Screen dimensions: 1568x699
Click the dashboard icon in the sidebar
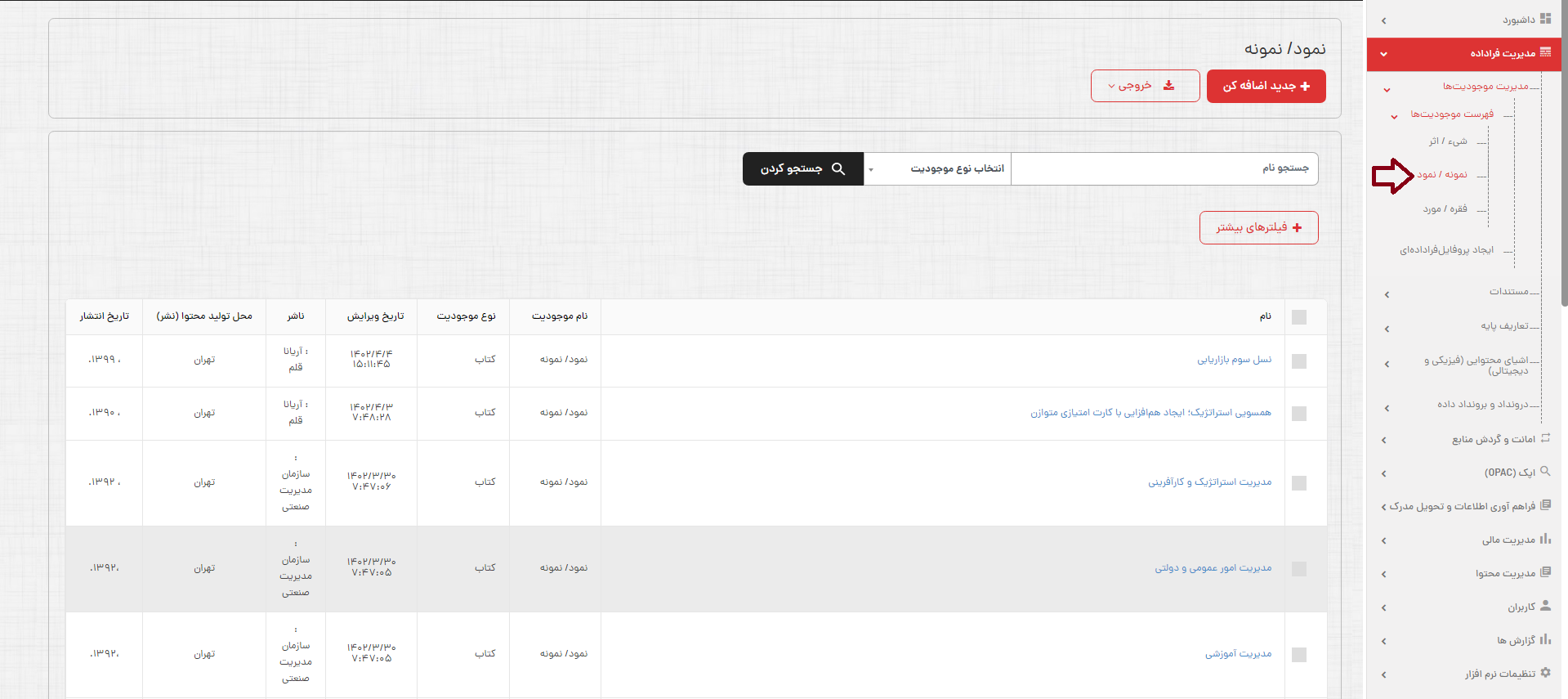point(1545,19)
